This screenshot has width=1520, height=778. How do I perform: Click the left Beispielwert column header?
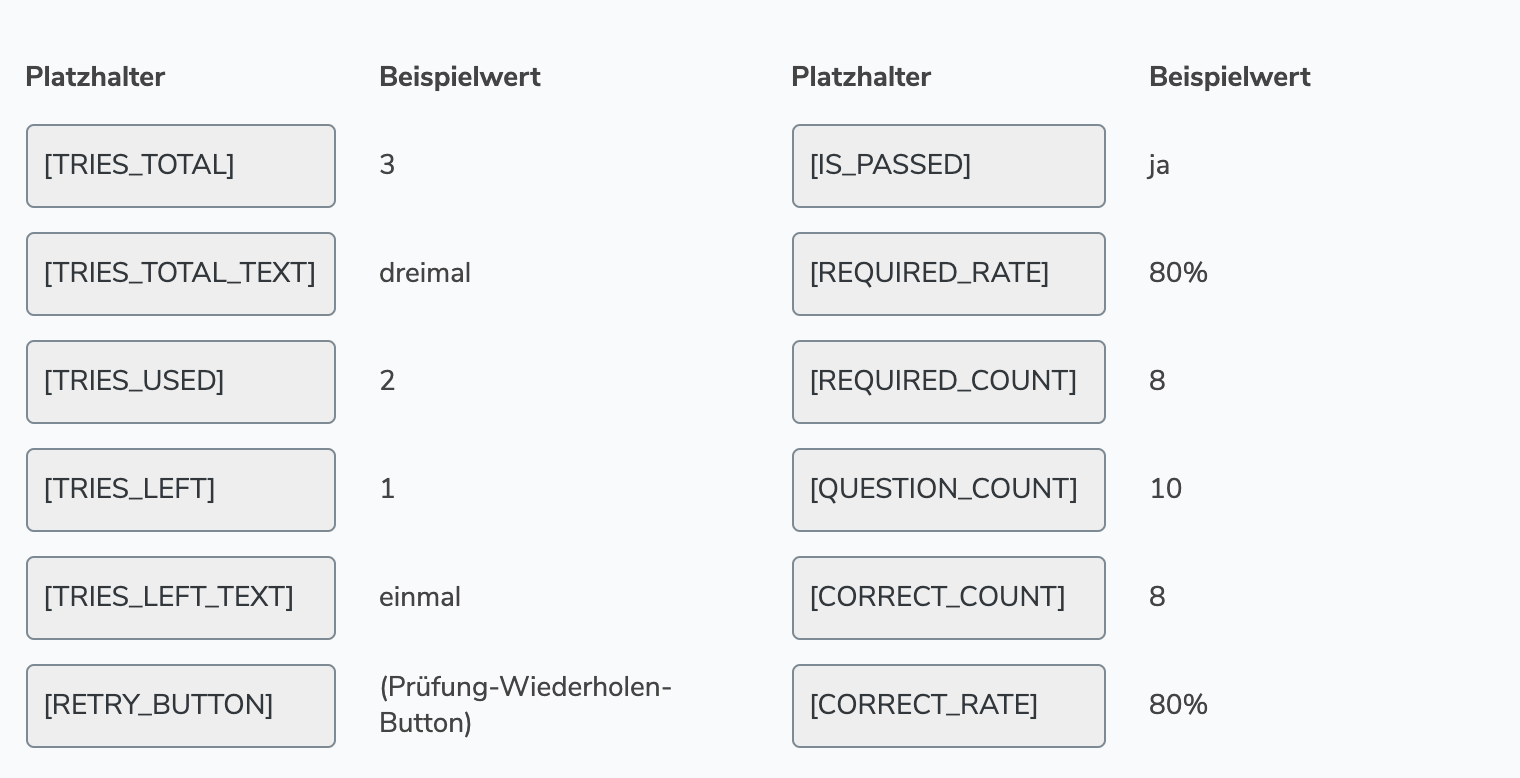(x=460, y=77)
